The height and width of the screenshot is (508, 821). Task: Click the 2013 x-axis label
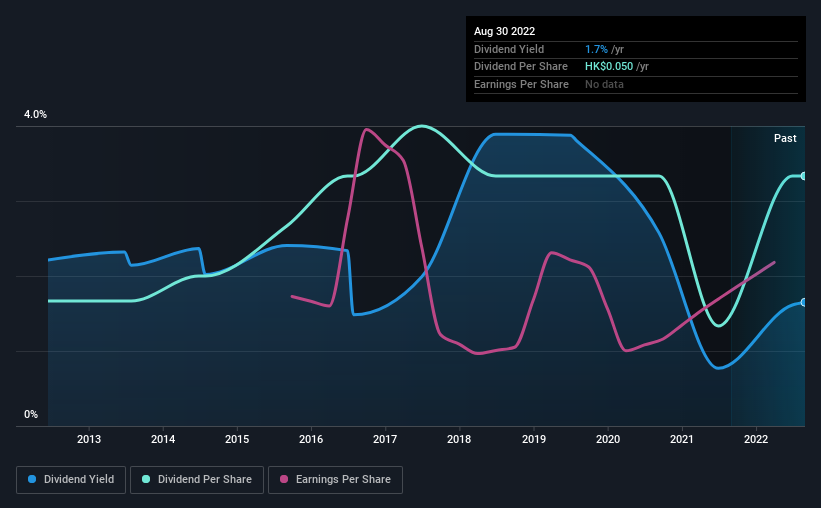click(89, 439)
